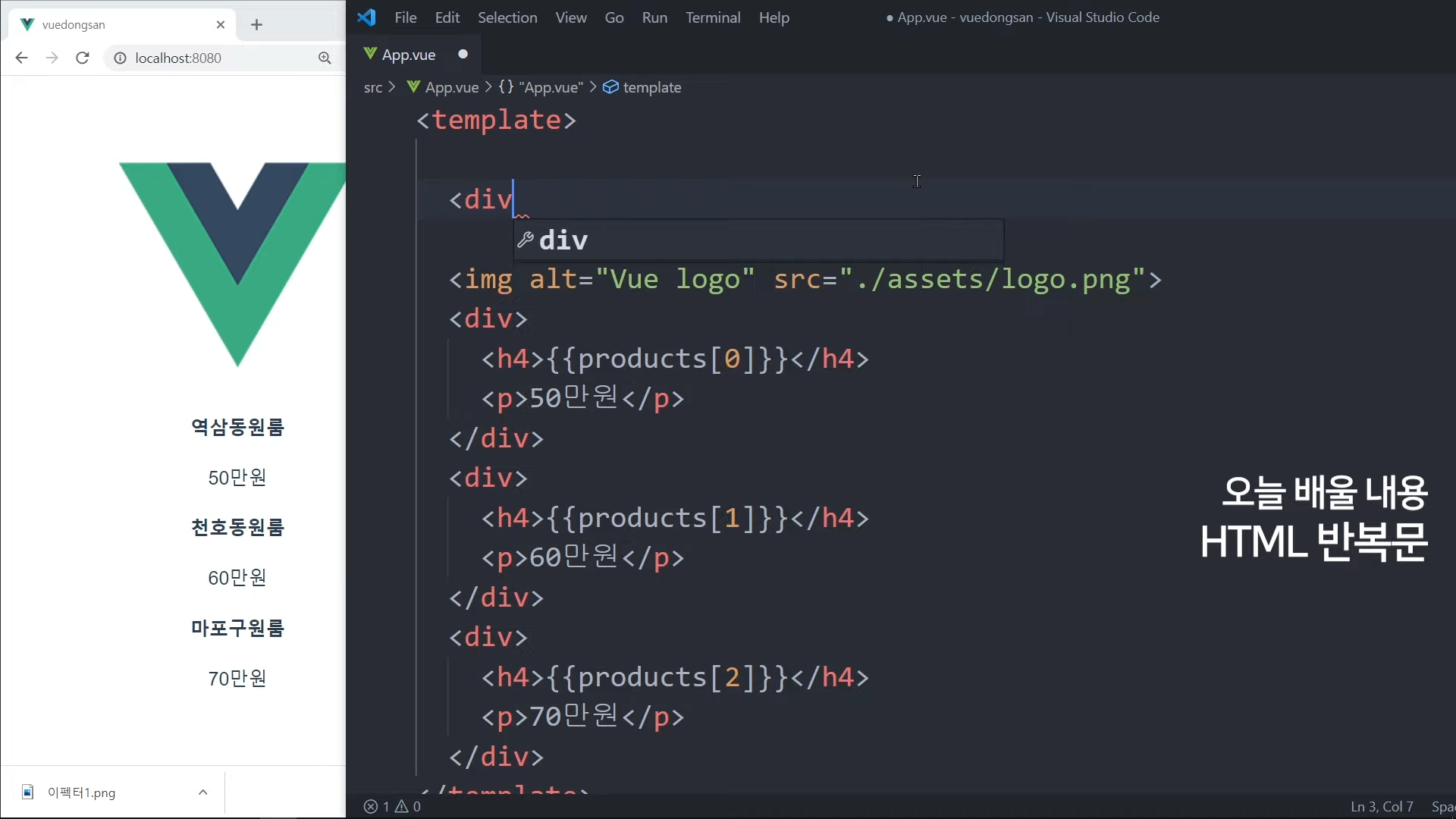This screenshot has width=1456, height=819.
Task: Click the browser back arrow
Action: [x=21, y=58]
